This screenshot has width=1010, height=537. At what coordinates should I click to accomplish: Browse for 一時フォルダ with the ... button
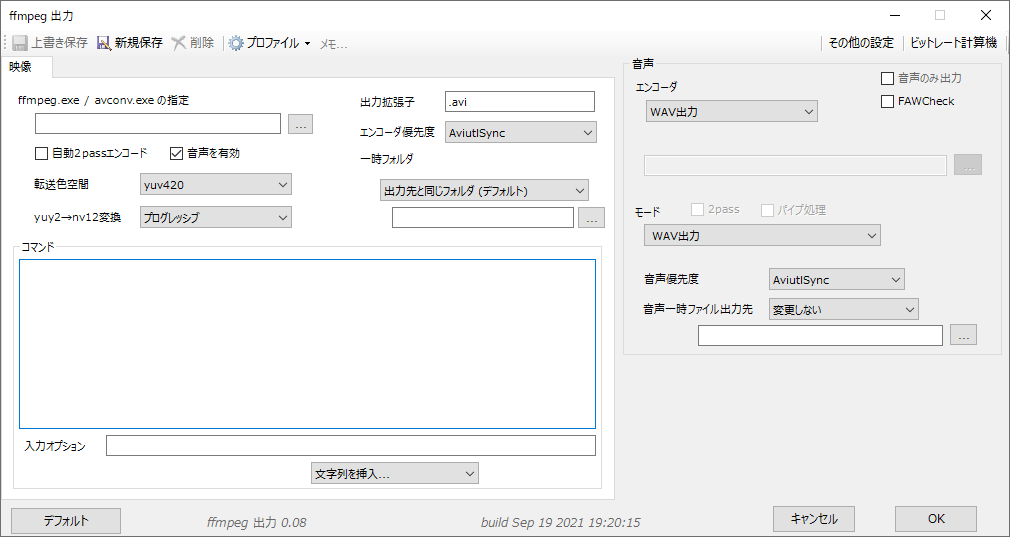[591, 218]
